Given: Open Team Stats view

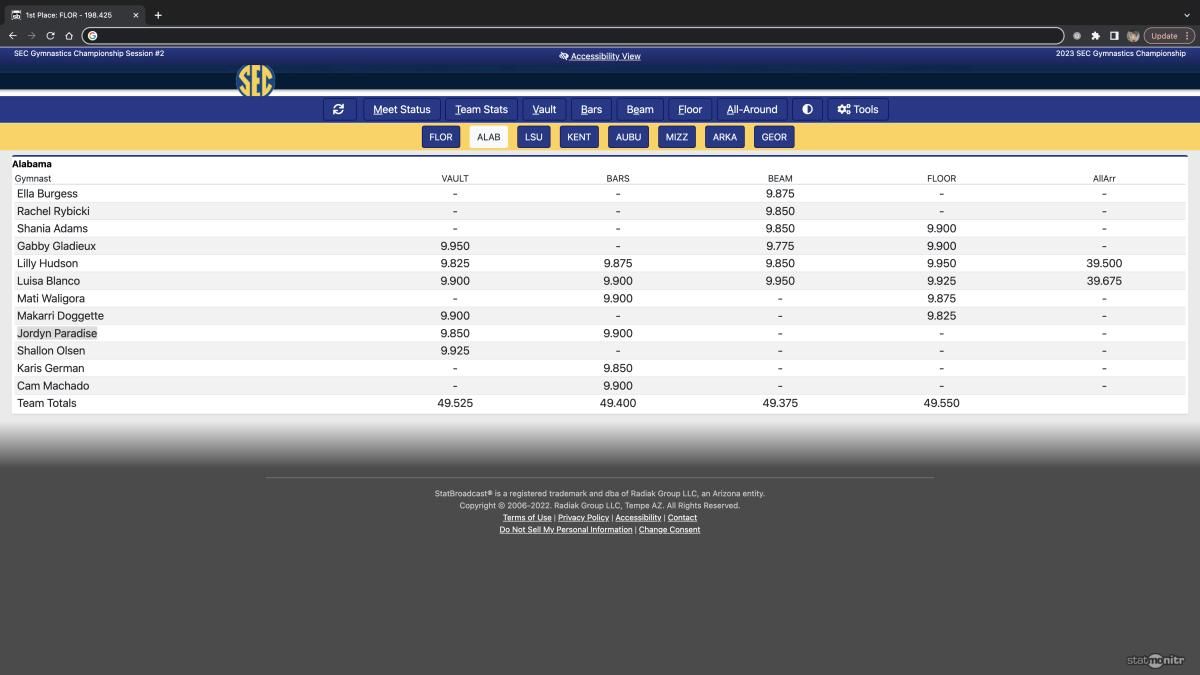Looking at the screenshot, I should coord(481,109).
